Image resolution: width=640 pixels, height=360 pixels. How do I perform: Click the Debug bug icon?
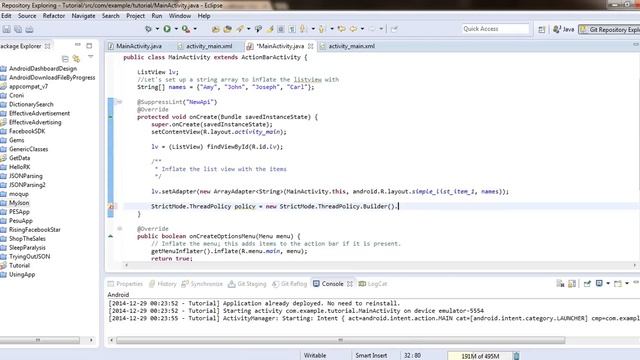click(x=149, y=29)
